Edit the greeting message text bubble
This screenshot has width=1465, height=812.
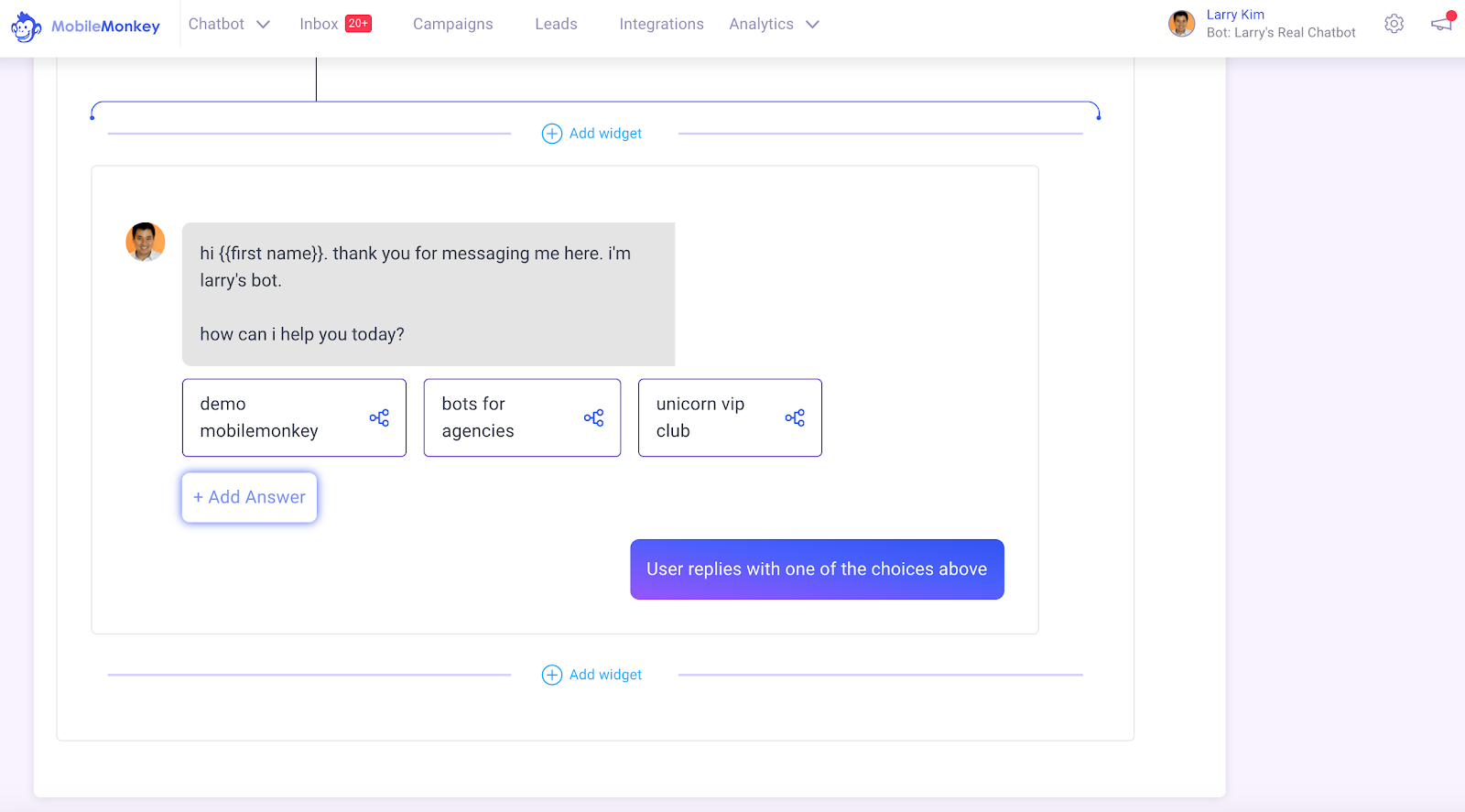[x=429, y=294]
